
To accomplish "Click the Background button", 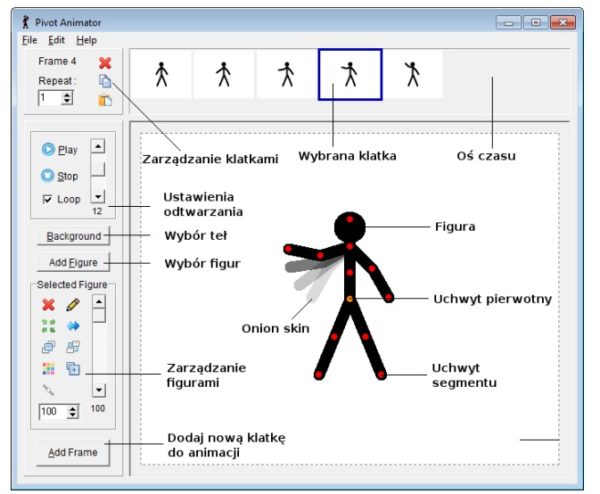I will 74,236.
